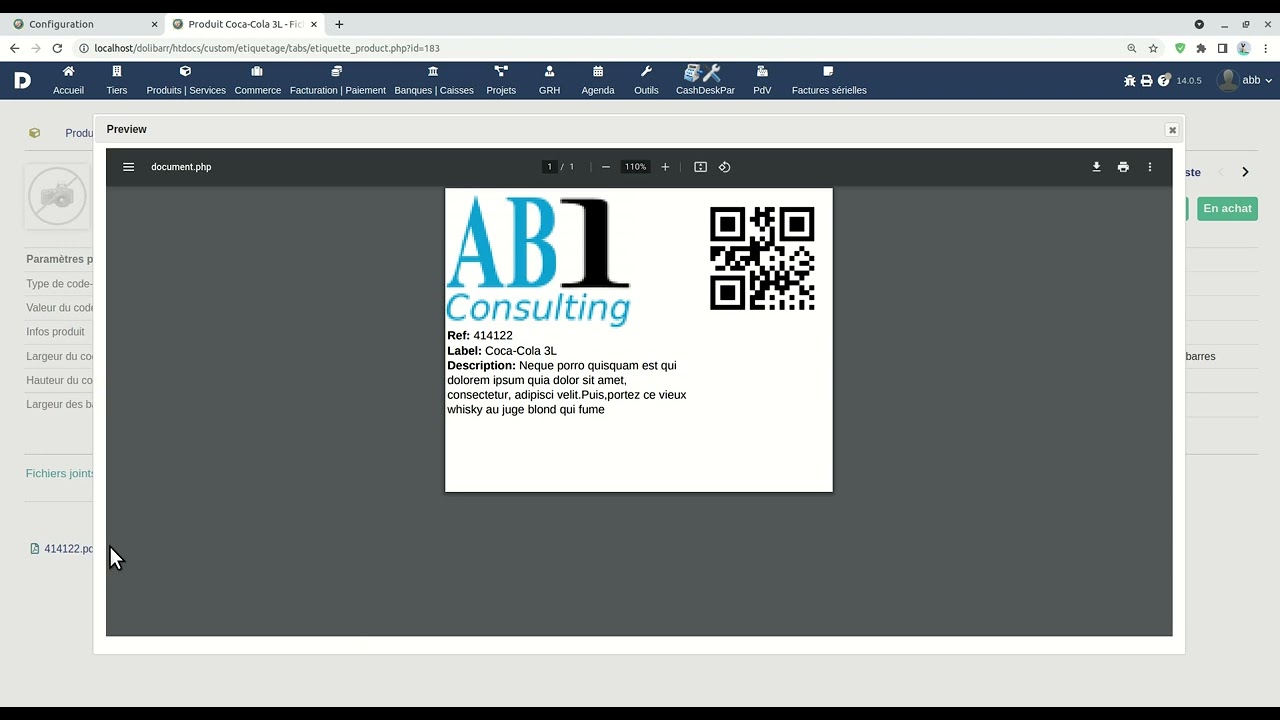Screen dimensions: 1280x720
Task: Open the Accueil menu
Action: point(68,81)
